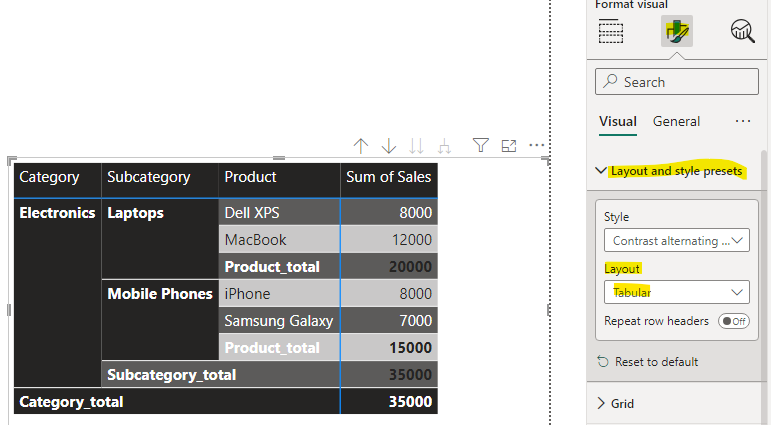771x425 pixels.
Task: Expand the Grid section
Action: pyautogui.click(x=601, y=403)
